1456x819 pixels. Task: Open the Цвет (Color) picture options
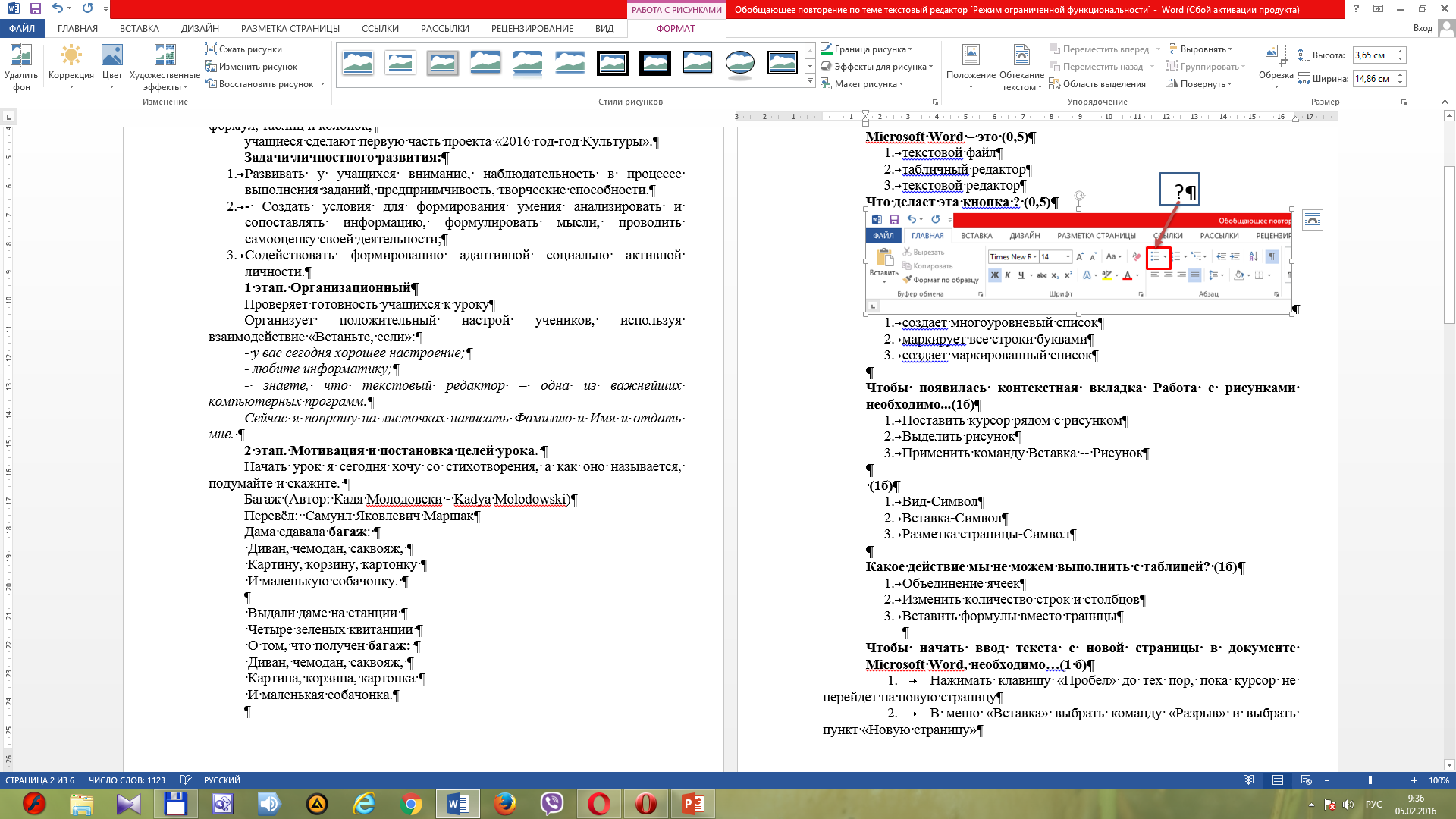(x=112, y=67)
